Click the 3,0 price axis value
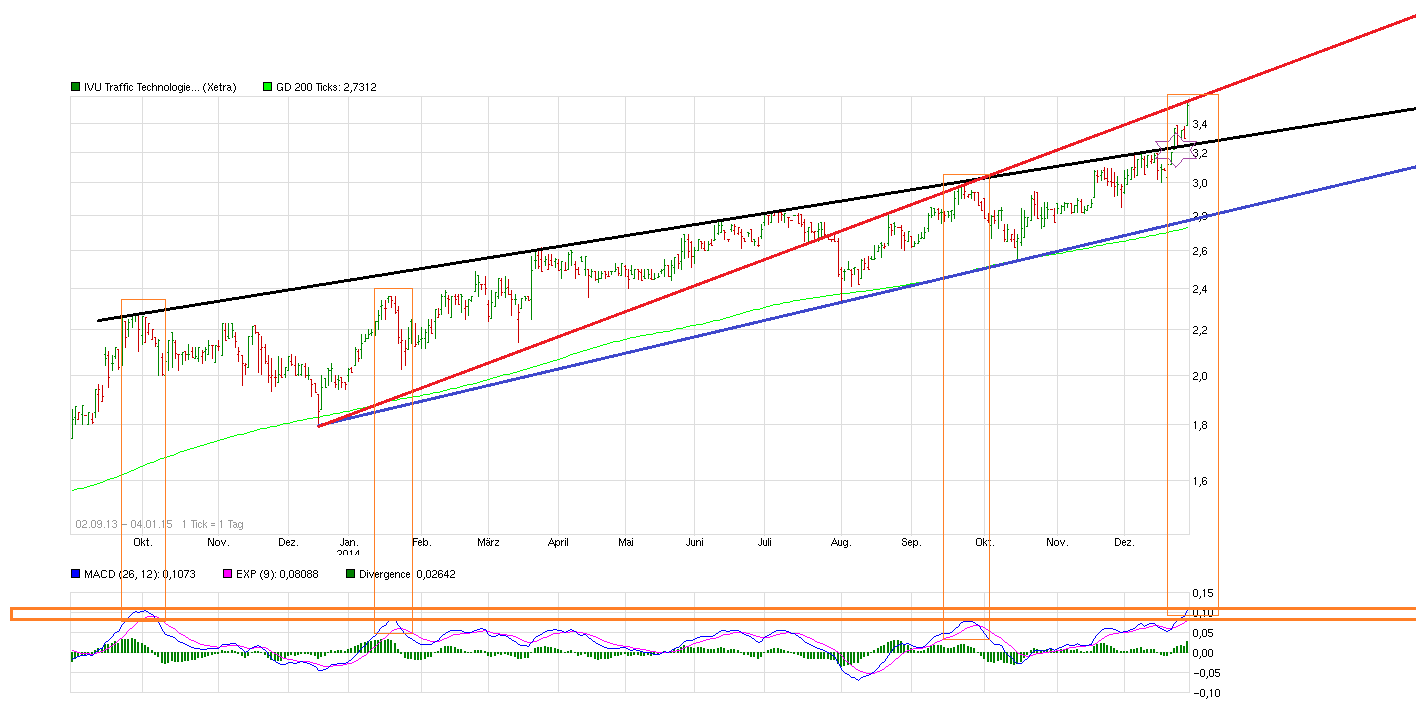Image resolution: width=1416 pixels, height=727 pixels. [1199, 183]
